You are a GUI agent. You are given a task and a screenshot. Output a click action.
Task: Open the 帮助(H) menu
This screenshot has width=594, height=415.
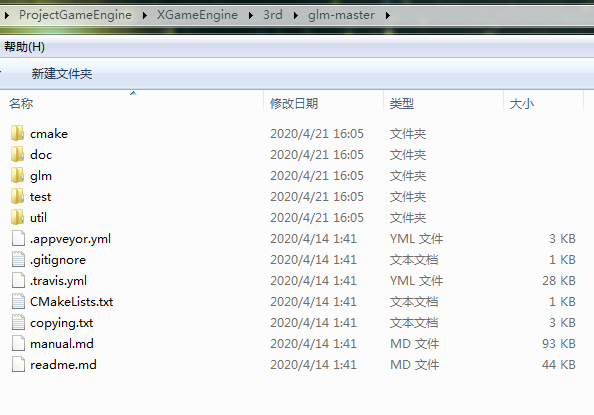pos(24,47)
